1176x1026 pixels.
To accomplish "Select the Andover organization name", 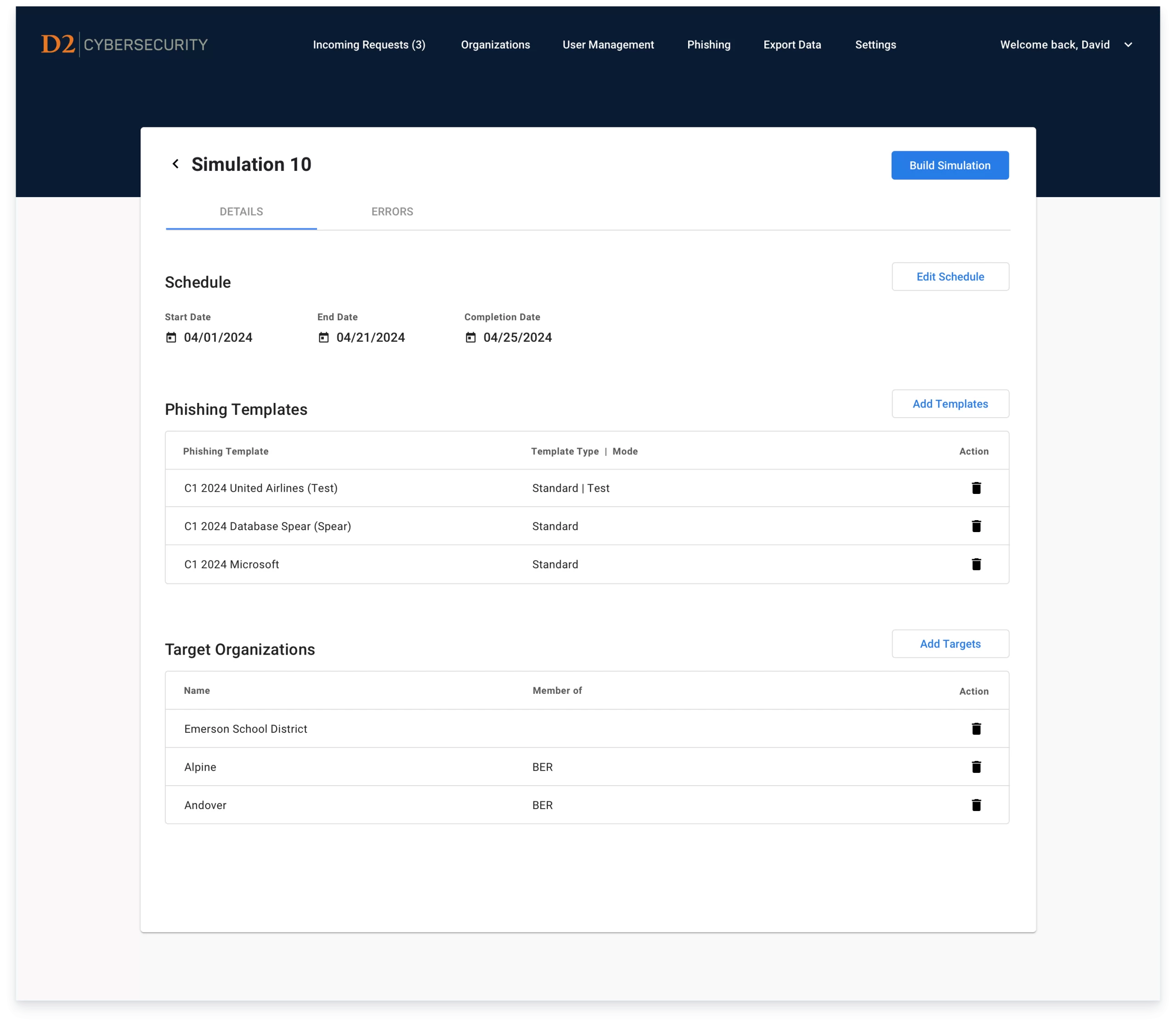I will point(205,805).
